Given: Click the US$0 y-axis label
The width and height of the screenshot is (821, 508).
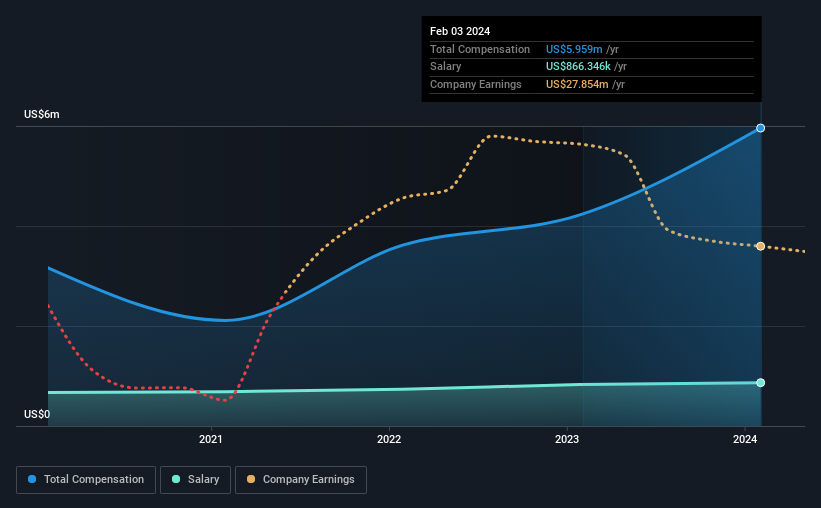Looking at the screenshot, I should point(37,414).
